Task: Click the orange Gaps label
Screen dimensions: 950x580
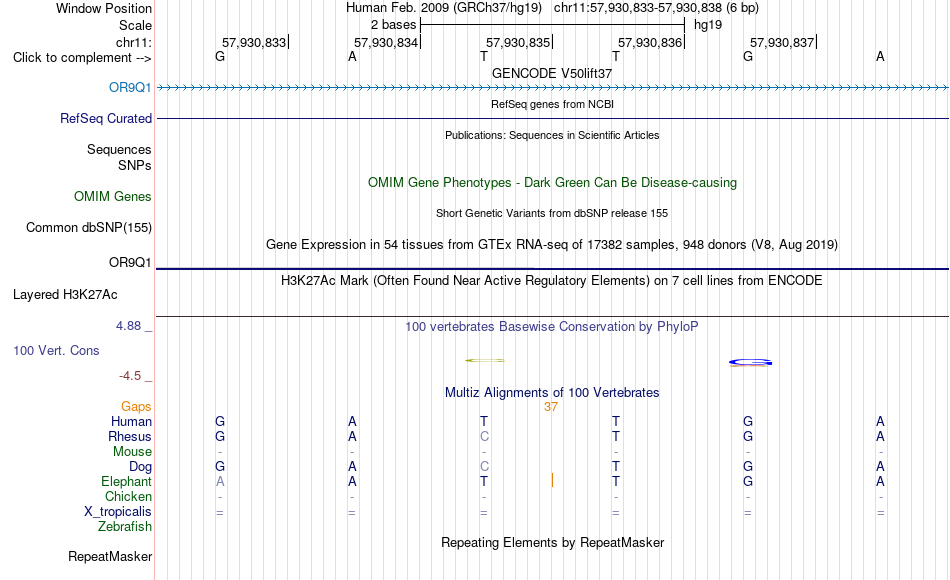Action: [x=136, y=407]
